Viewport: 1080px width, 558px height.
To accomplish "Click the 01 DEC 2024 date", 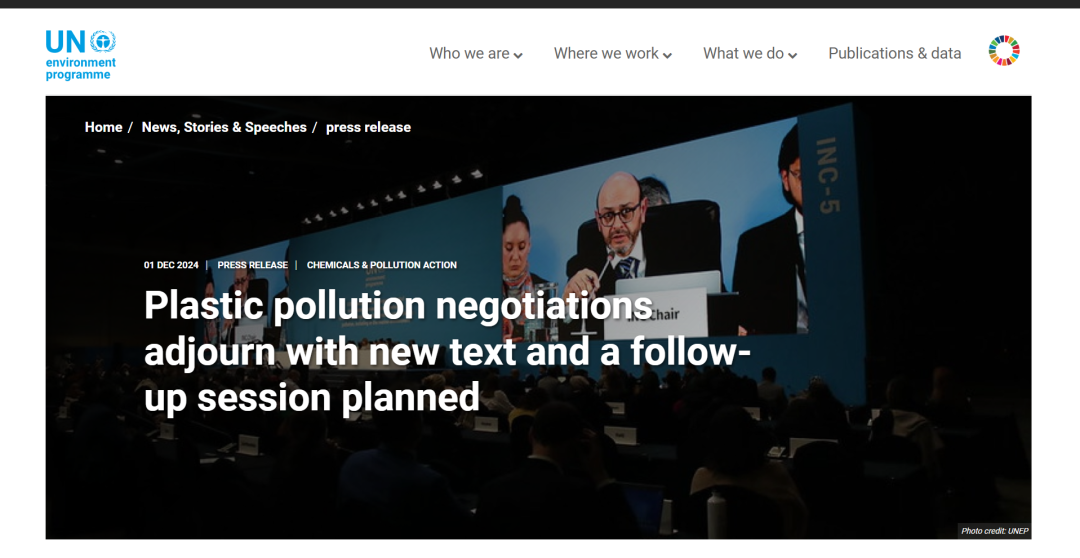I will click(171, 265).
